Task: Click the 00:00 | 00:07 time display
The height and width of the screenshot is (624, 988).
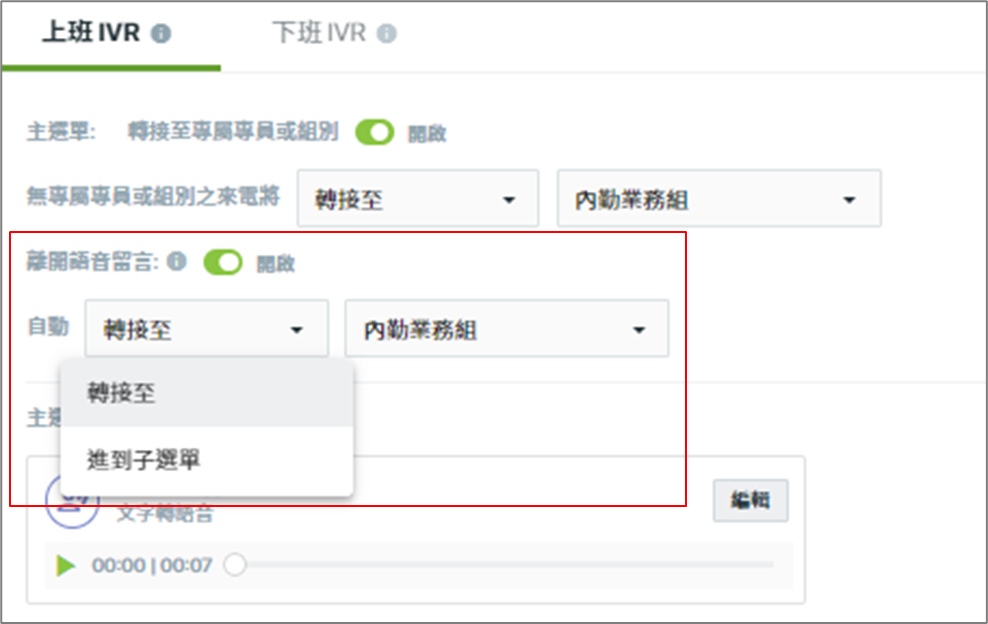Action: click(152, 565)
